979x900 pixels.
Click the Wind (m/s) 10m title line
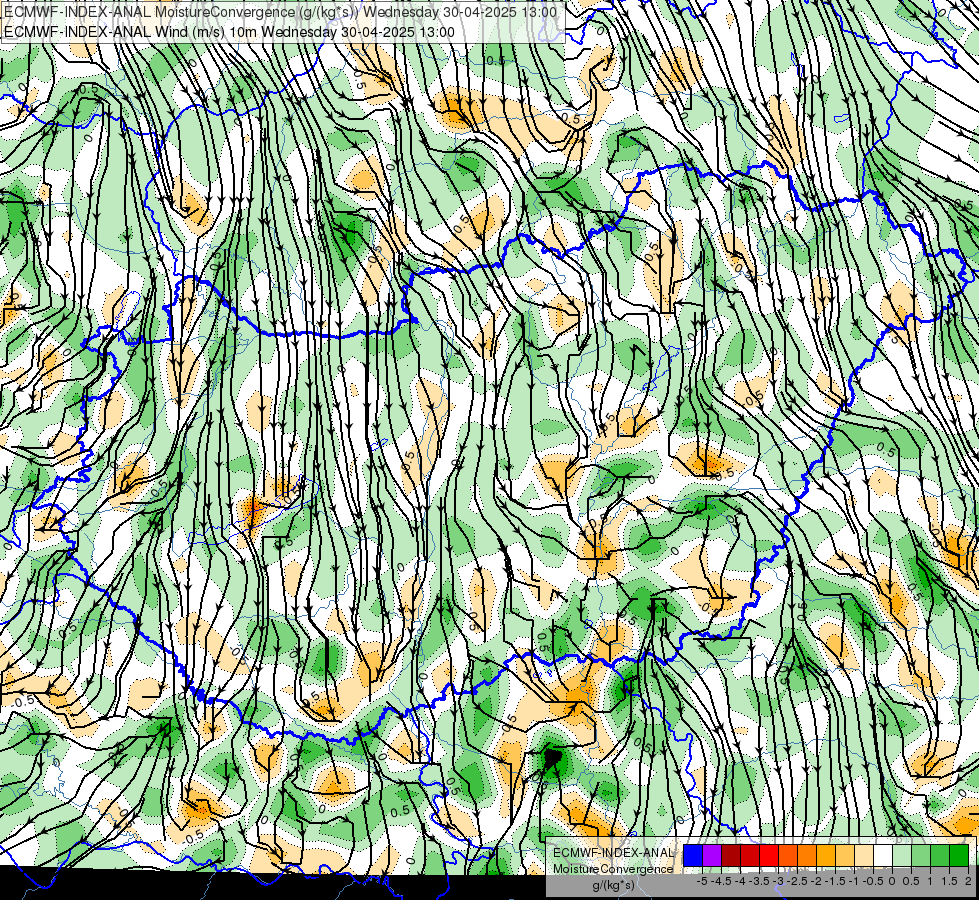point(229,32)
